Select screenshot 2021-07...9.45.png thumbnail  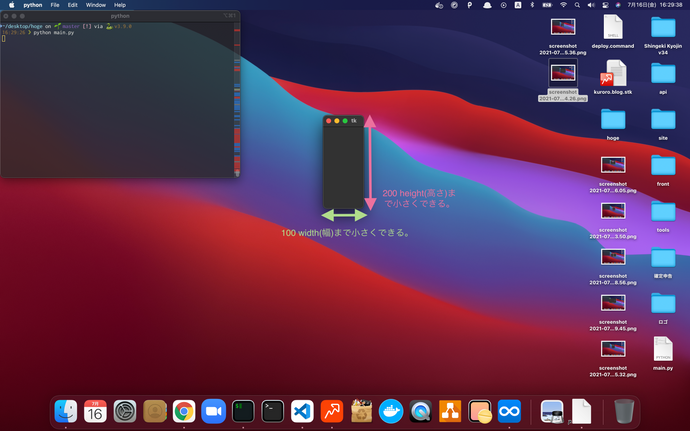613,303
